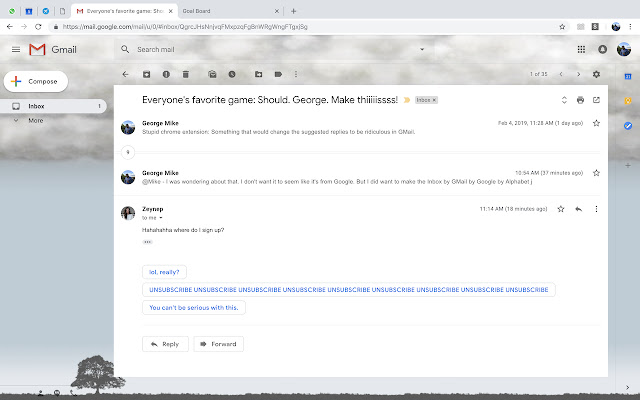Open more options on Zeynep's message

point(596,209)
